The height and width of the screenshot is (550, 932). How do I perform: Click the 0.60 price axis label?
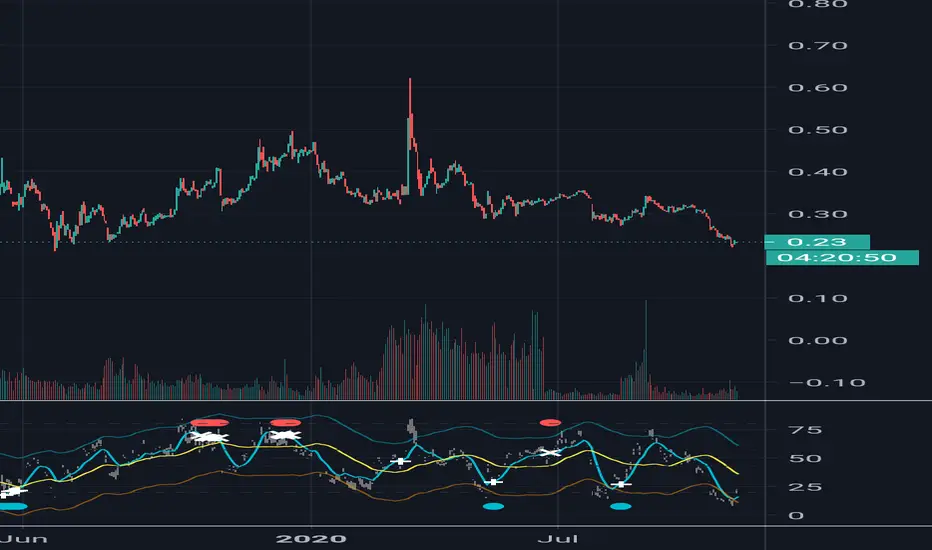click(x=817, y=88)
